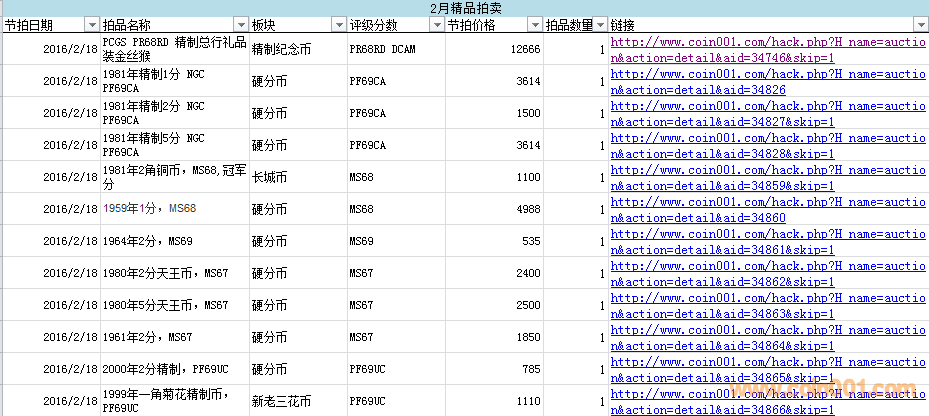This screenshot has width=929, height=416.
Task: Select the 1964年2分, MS69 name cell
Action: tap(174, 241)
